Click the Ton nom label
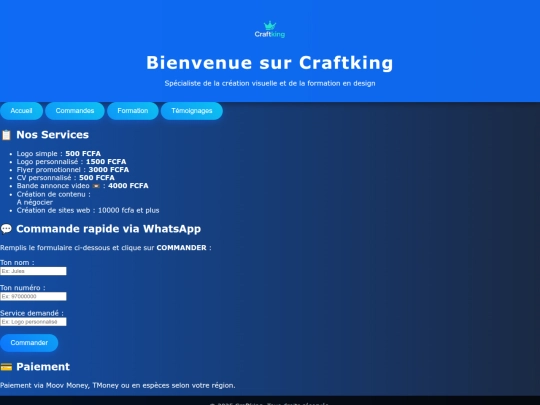Image resolution: width=540 pixels, height=405 pixels. [x=17, y=262]
